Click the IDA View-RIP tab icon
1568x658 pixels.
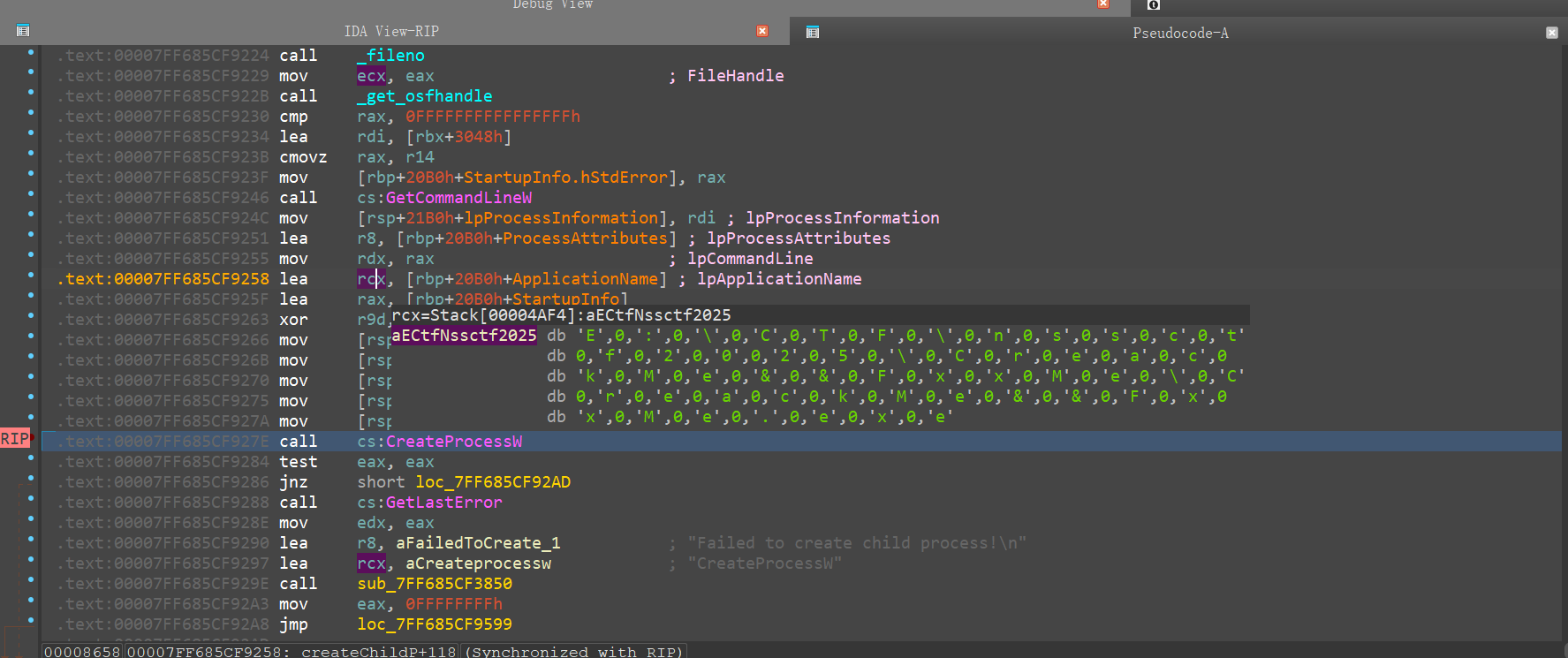coord(23,31)
